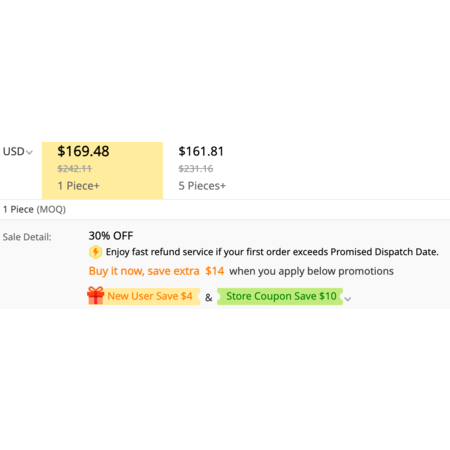The height and width of the screenshot is (450, 450).
Task: Click the 1 Piece+ quantity label
Action: [78, 186]
